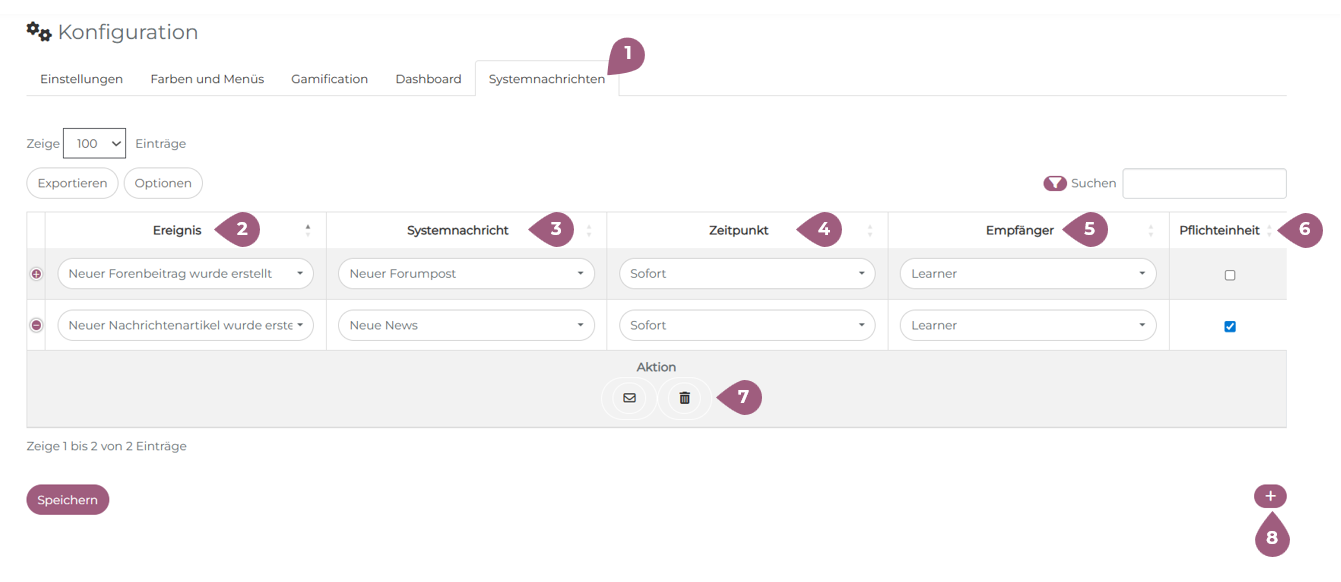The width and height of the screenshot is (1341, 582).
Task: Sort by Systemnachricht column arrows
Action: point(589,230)
